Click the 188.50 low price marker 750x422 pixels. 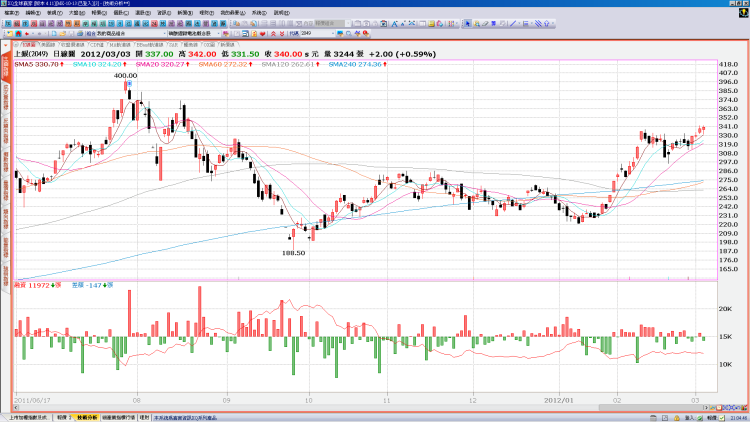pos(295,253)
